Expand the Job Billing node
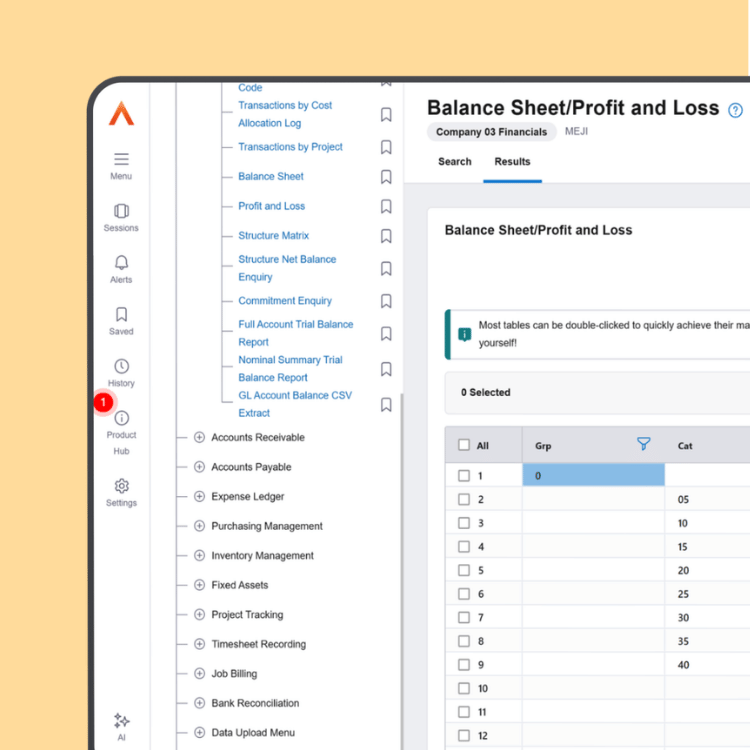The height and width of the screenshot is (750, 750). click(199, 673)
